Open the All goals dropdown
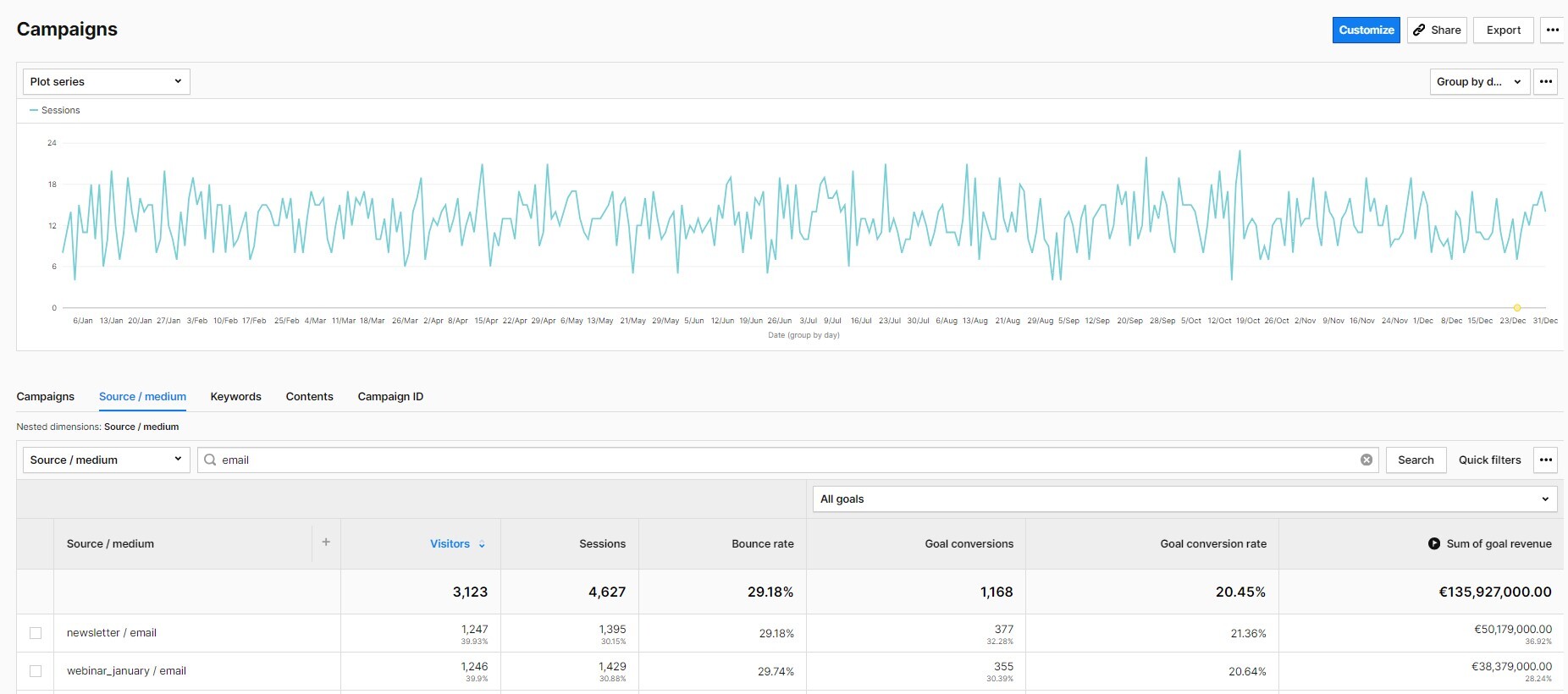1568x694 pixels. (x=1184, y=499)
